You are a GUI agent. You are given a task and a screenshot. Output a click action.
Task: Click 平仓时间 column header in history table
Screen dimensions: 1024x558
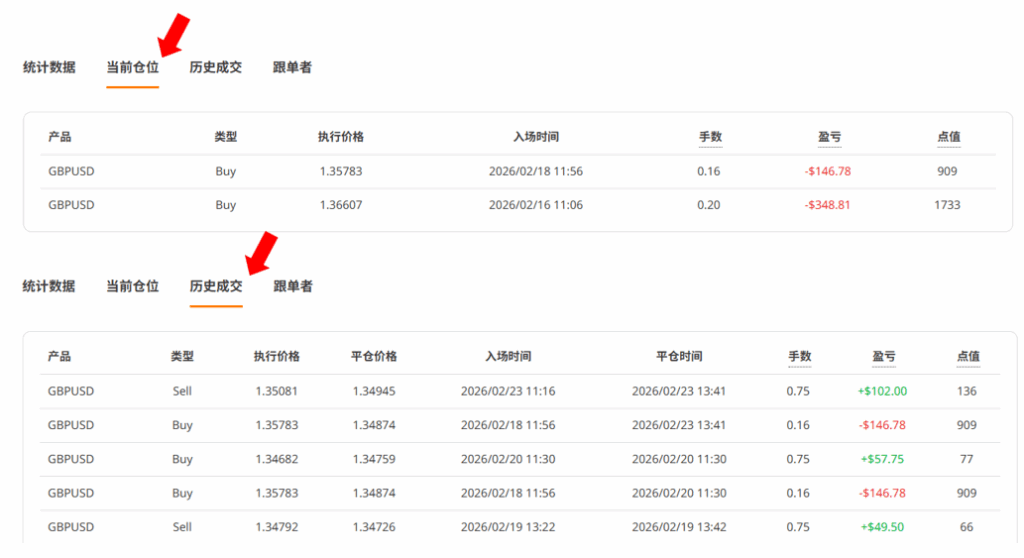(679, 356)
